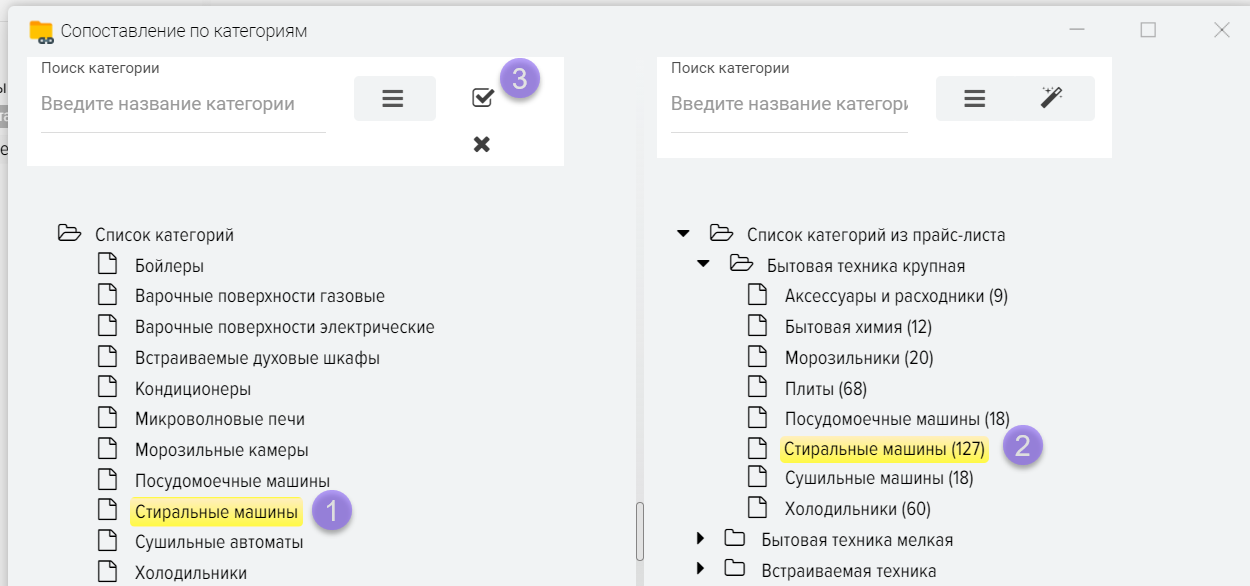
Task: Collapse Список категорий из прайс-листа tree arrow
Action: click(x=684, y=234)
